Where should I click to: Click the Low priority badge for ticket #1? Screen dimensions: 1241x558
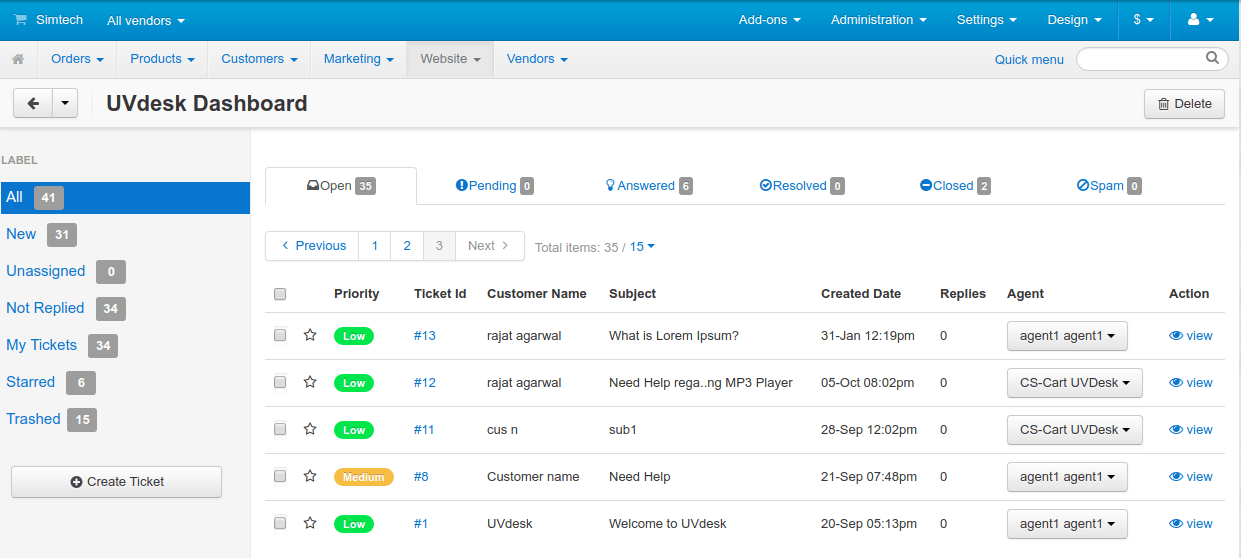(x=354, y=524)
